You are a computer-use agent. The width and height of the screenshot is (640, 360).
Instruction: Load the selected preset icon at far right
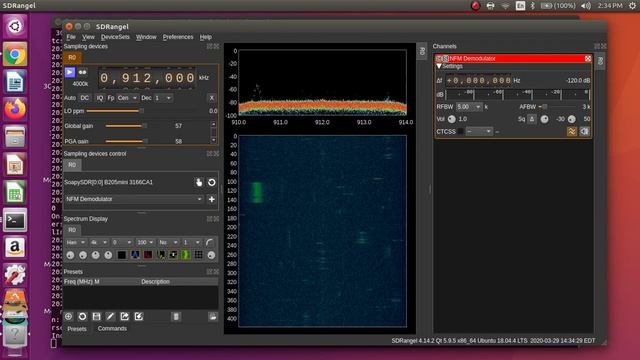(213, 316)
